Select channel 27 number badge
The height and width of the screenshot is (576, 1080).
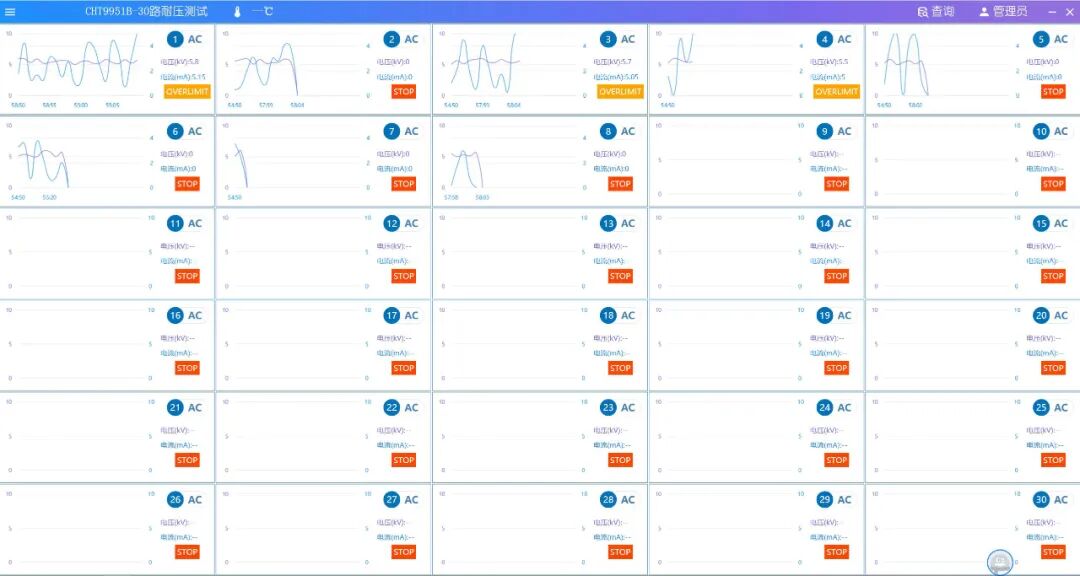point(392,500)
